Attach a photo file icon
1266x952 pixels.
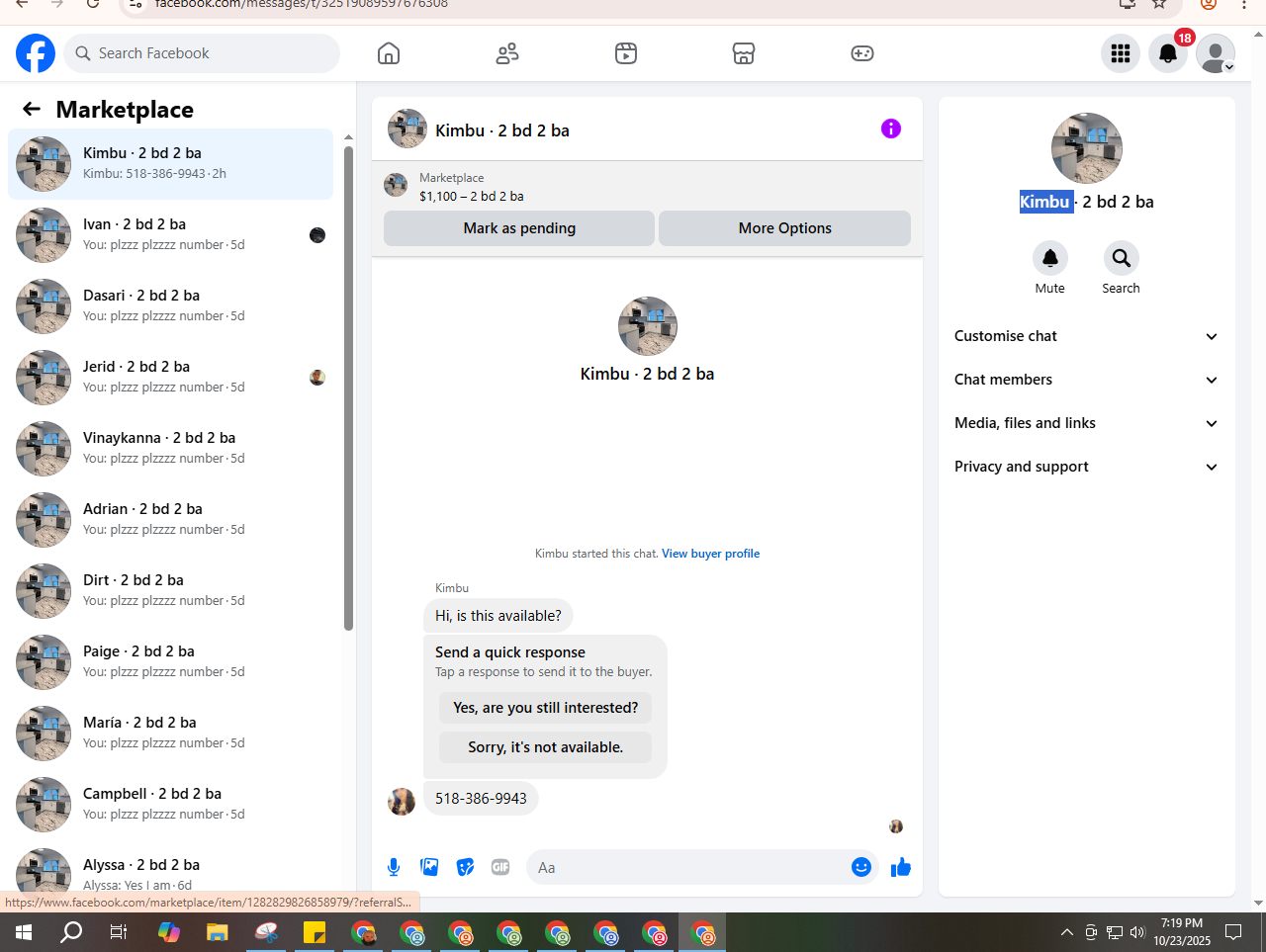tap(429, 867)
